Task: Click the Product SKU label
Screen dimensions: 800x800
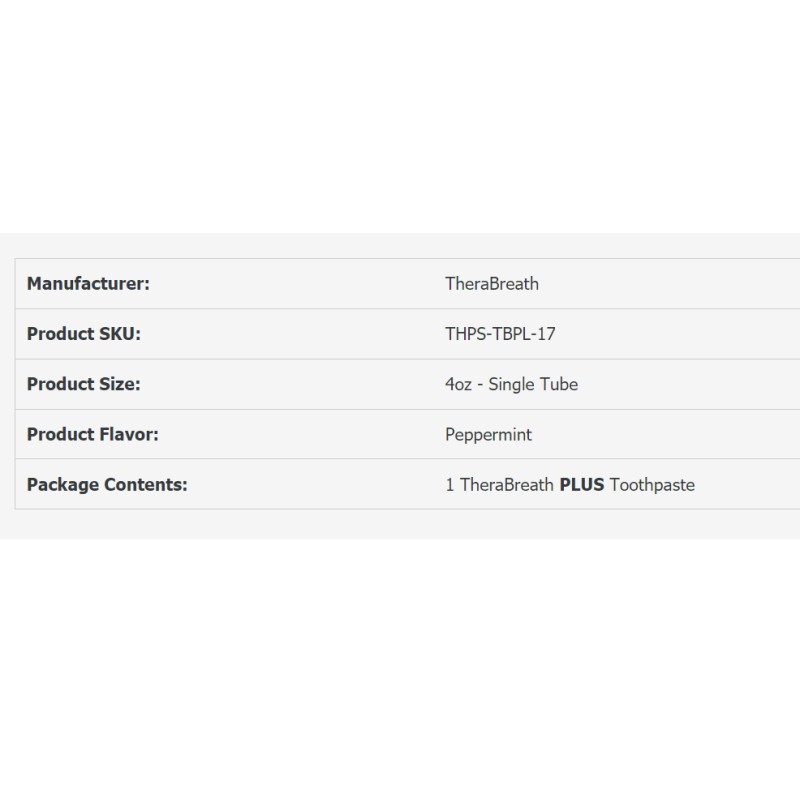Action: (x=84, y=334)
